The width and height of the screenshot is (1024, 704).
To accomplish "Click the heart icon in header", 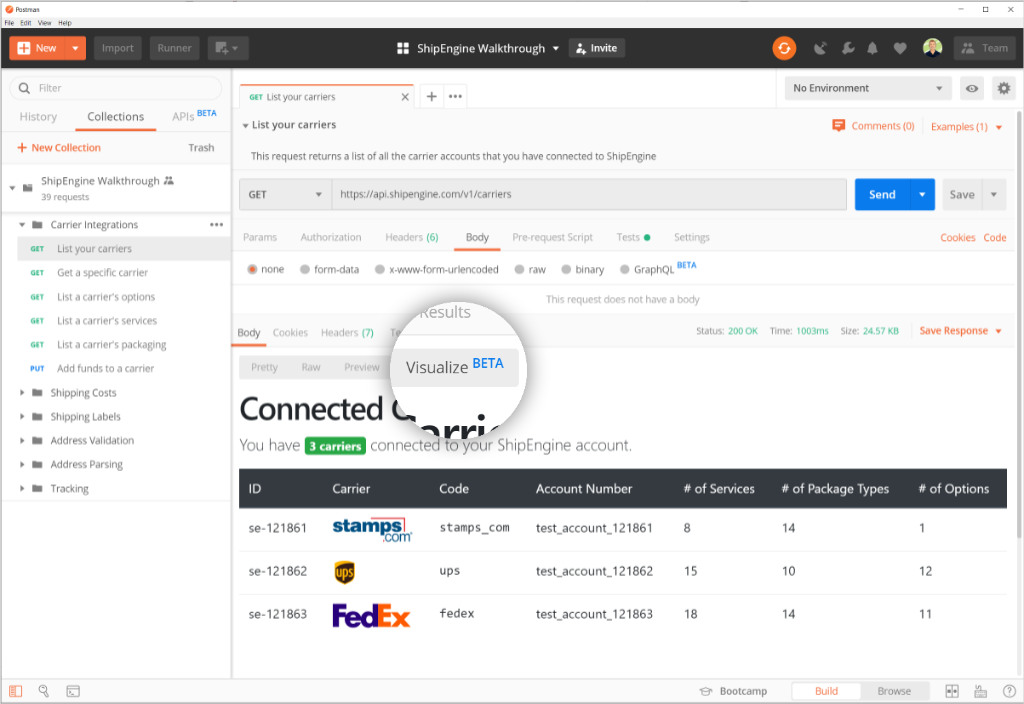I will (900, 48).
